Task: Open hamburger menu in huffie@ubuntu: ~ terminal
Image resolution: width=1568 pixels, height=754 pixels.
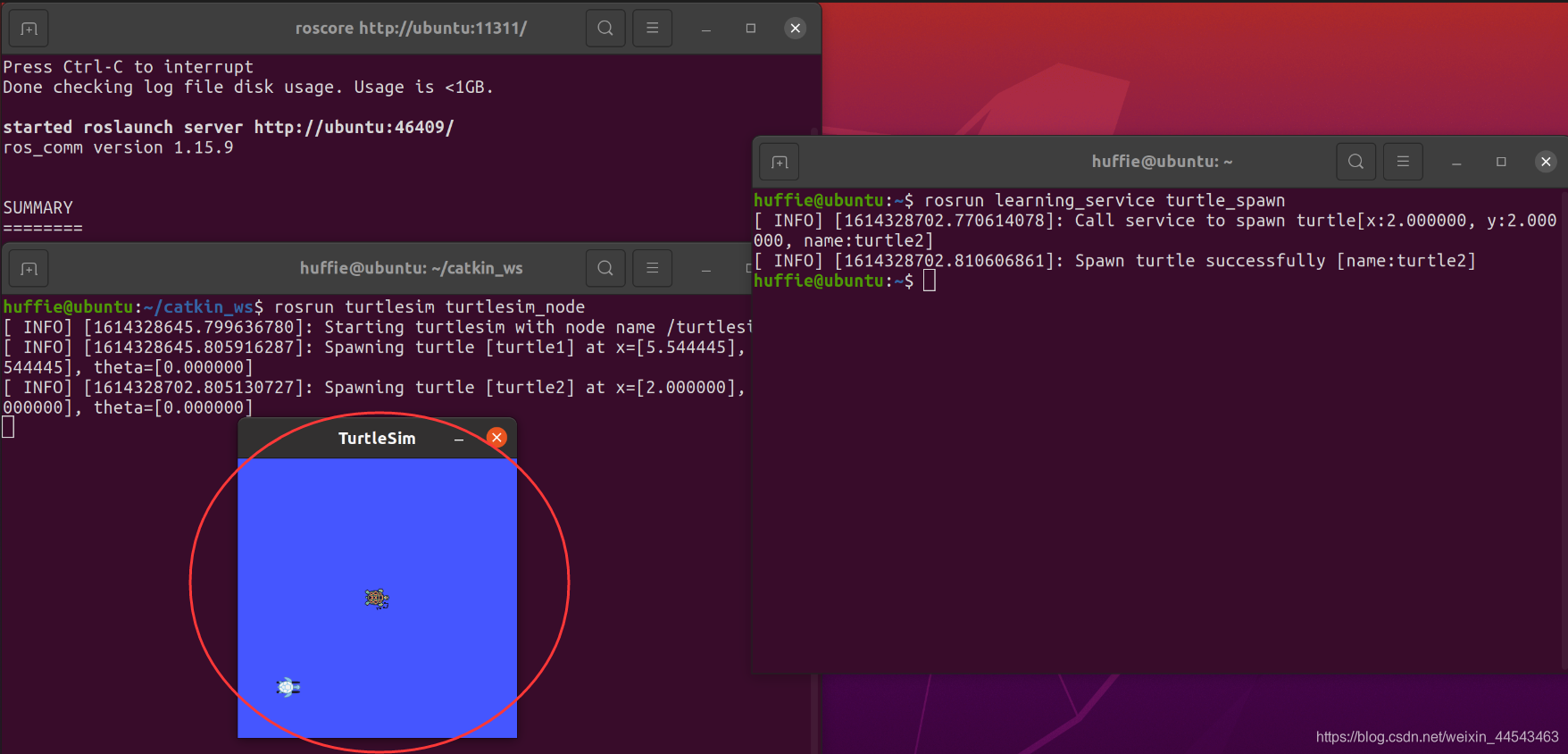Action: pos(1403,162)
